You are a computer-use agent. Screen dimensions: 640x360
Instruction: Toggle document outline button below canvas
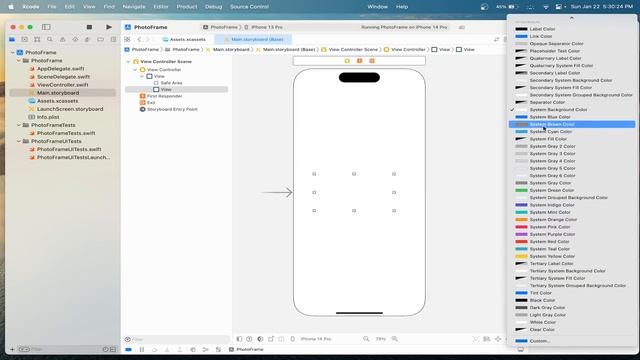point(239,339)
